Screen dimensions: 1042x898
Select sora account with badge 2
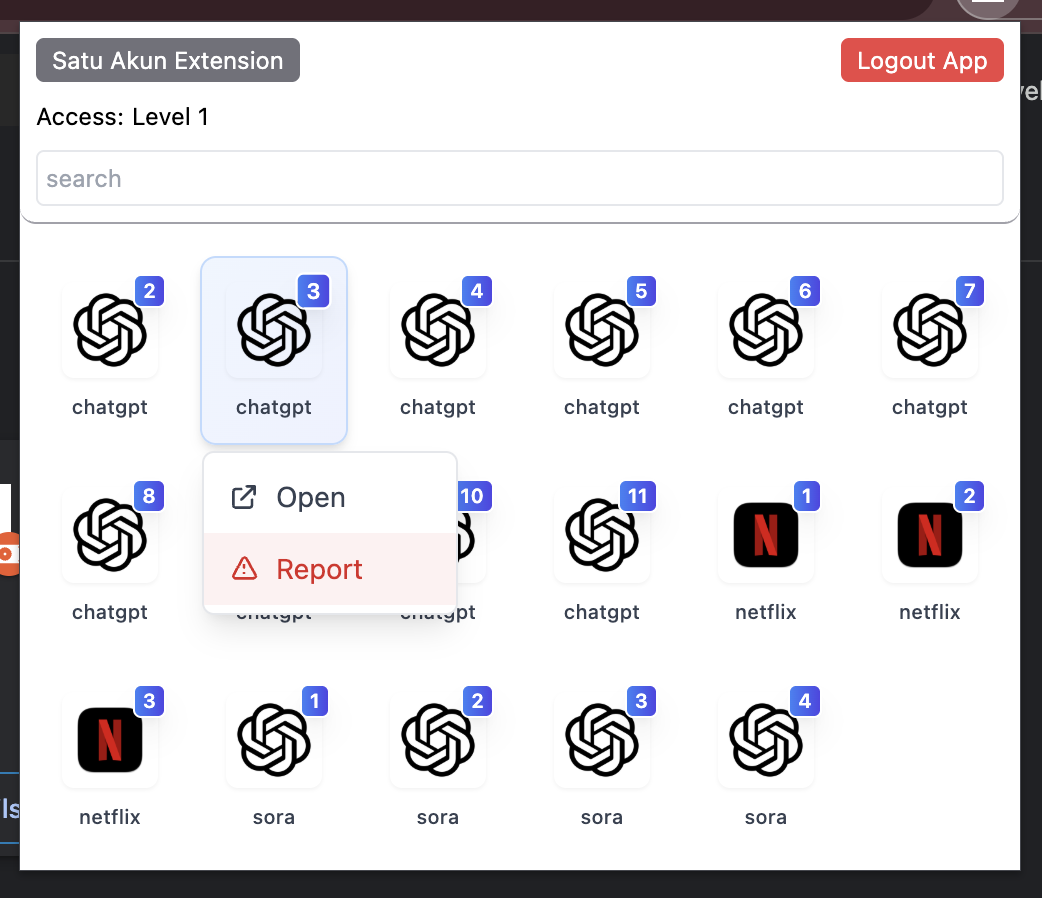click(438, 739)
